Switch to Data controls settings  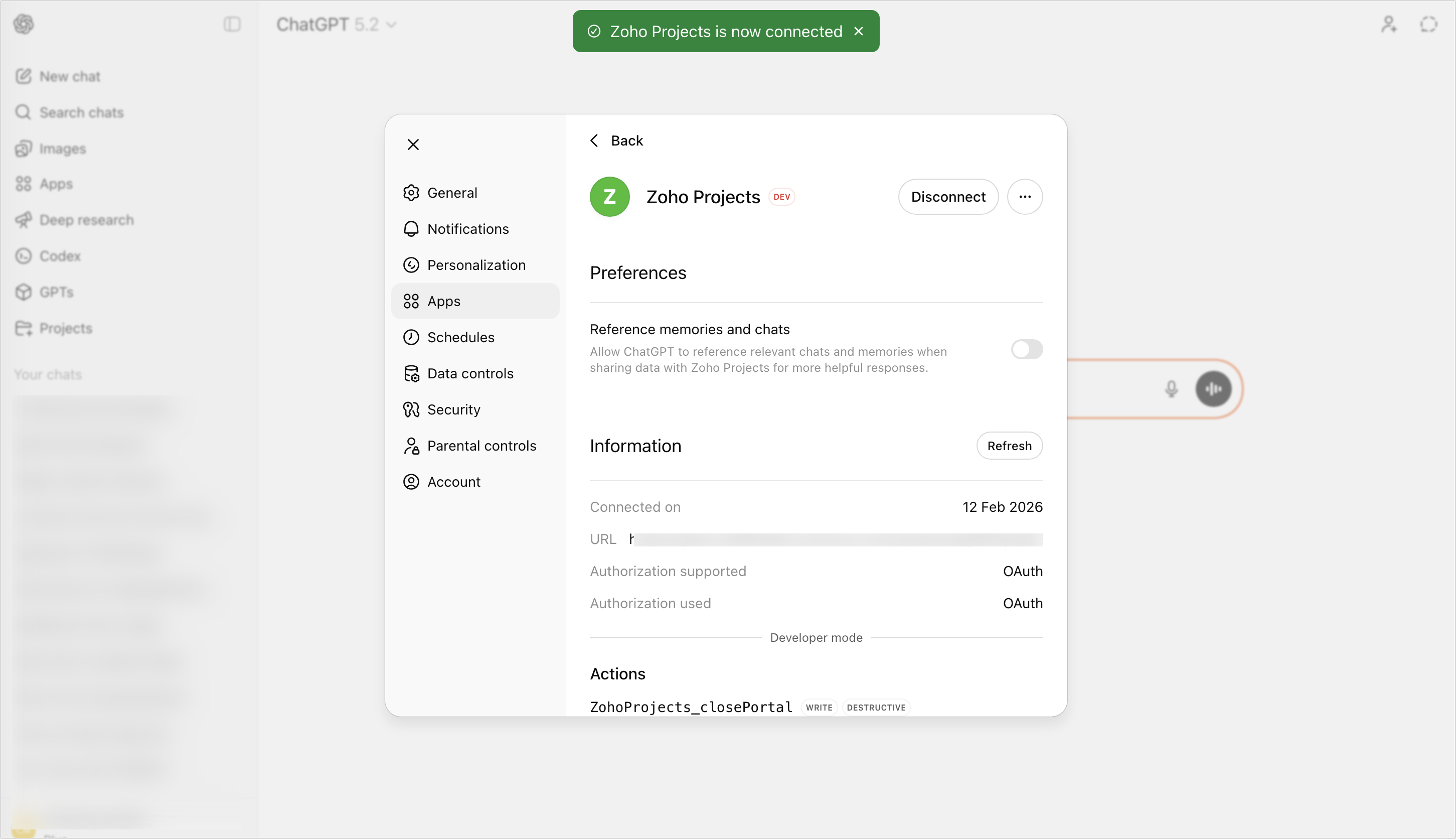point(469,373)
